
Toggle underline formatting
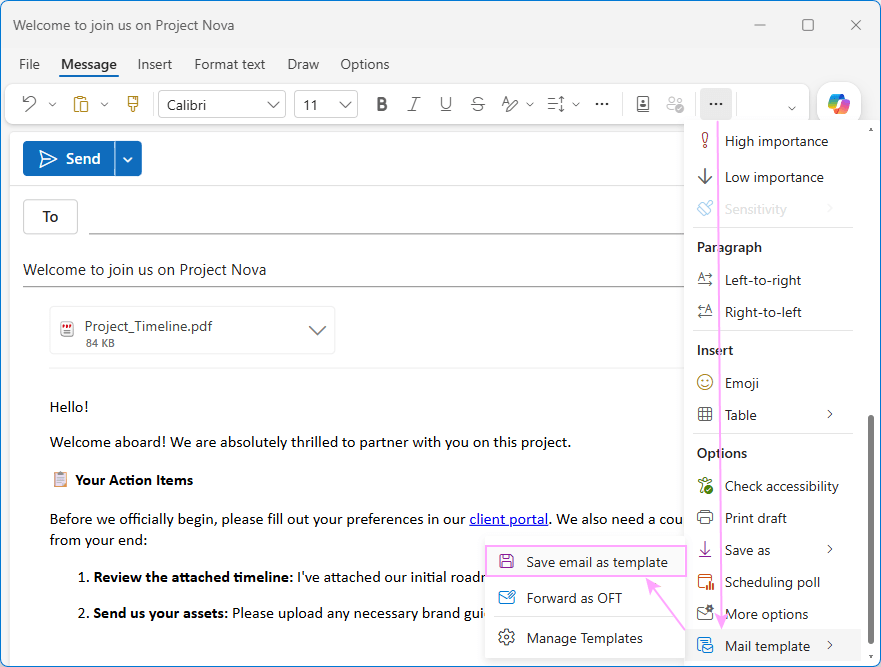(x=446, y=105)
